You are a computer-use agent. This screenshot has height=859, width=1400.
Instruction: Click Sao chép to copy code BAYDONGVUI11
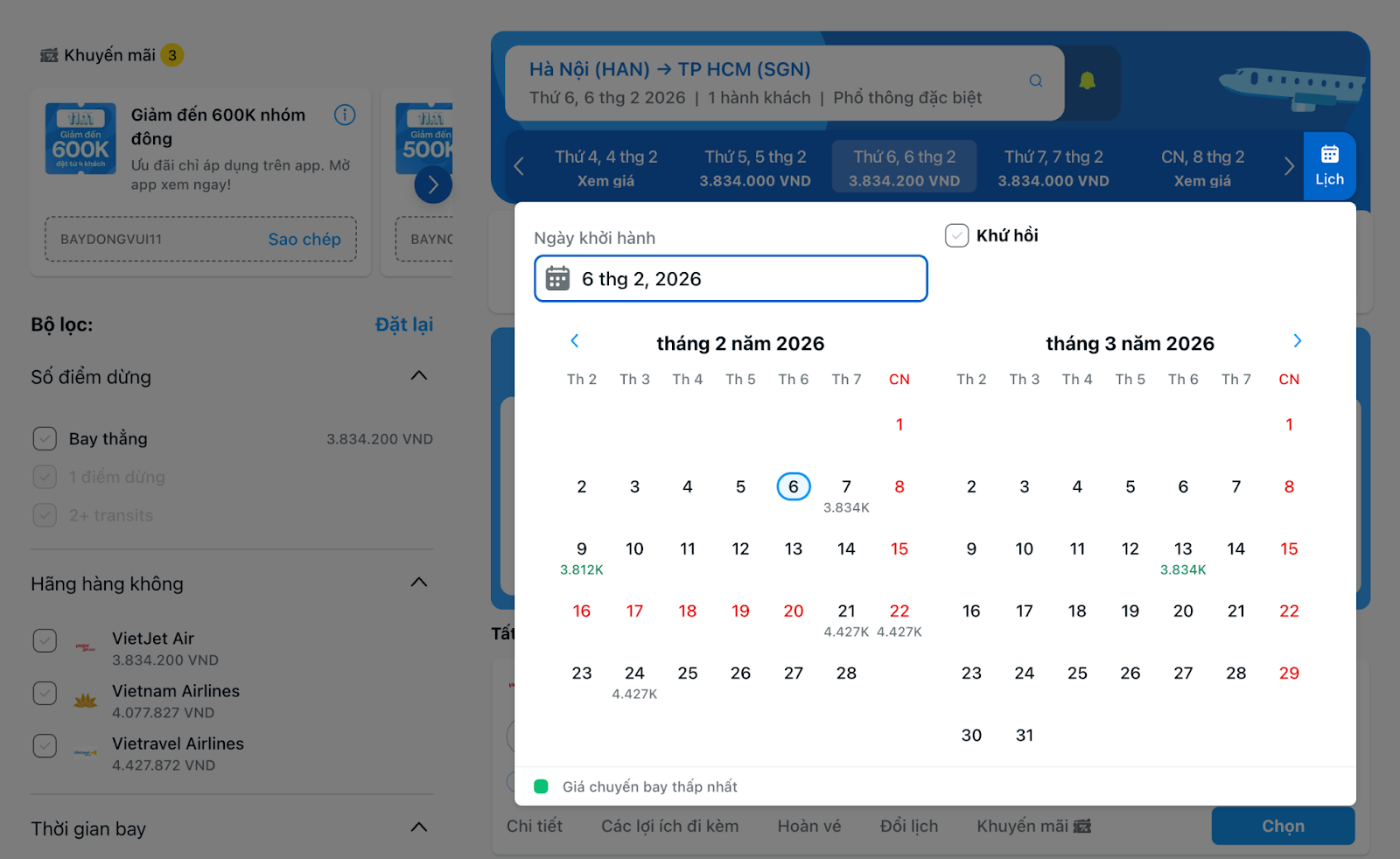click(x=304, y=240)
